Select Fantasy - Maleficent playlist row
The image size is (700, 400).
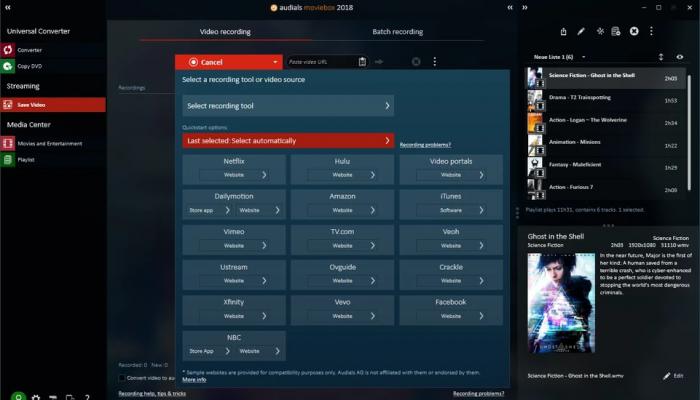coord(606,167)
